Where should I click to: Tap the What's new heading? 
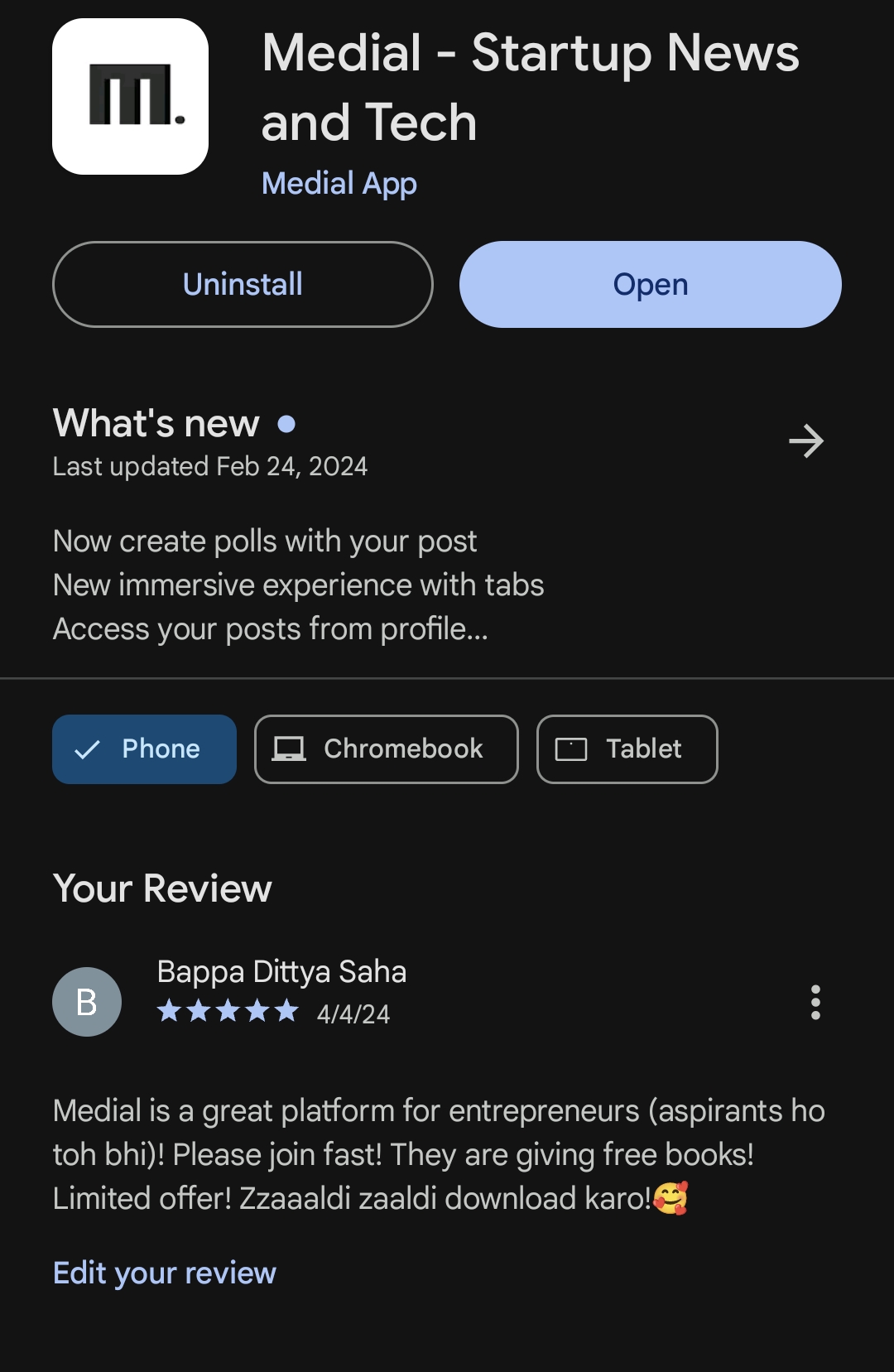click(156, 423)
